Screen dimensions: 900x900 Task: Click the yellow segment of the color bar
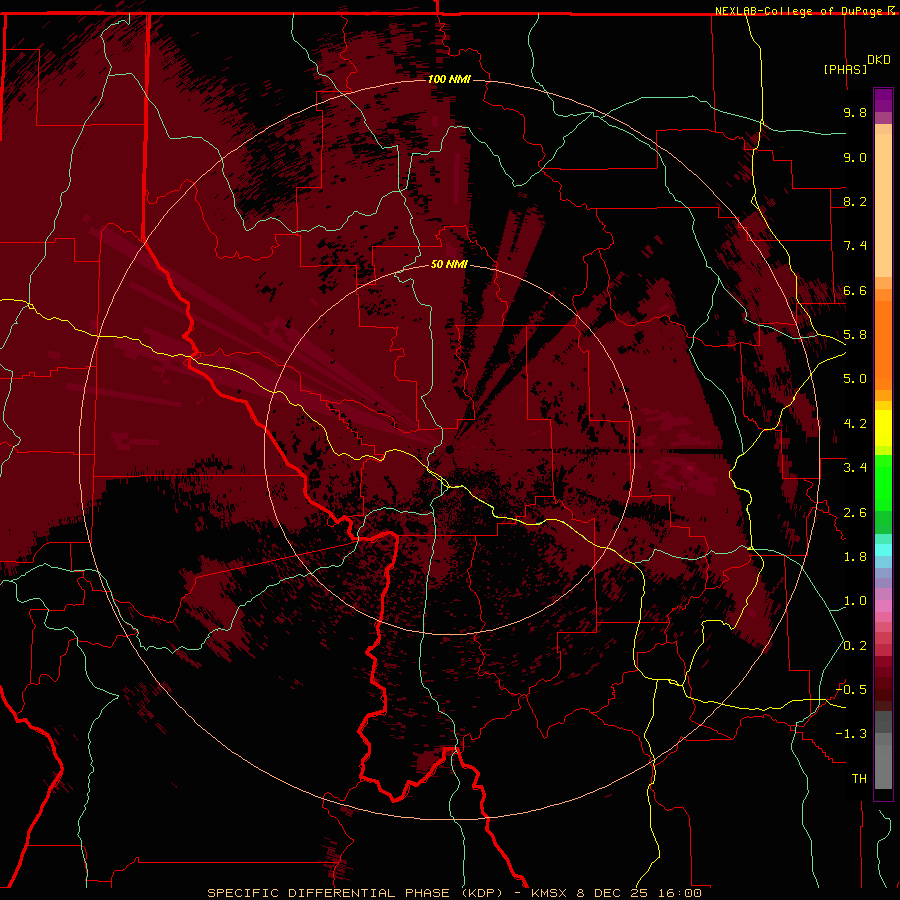(883, 428)
